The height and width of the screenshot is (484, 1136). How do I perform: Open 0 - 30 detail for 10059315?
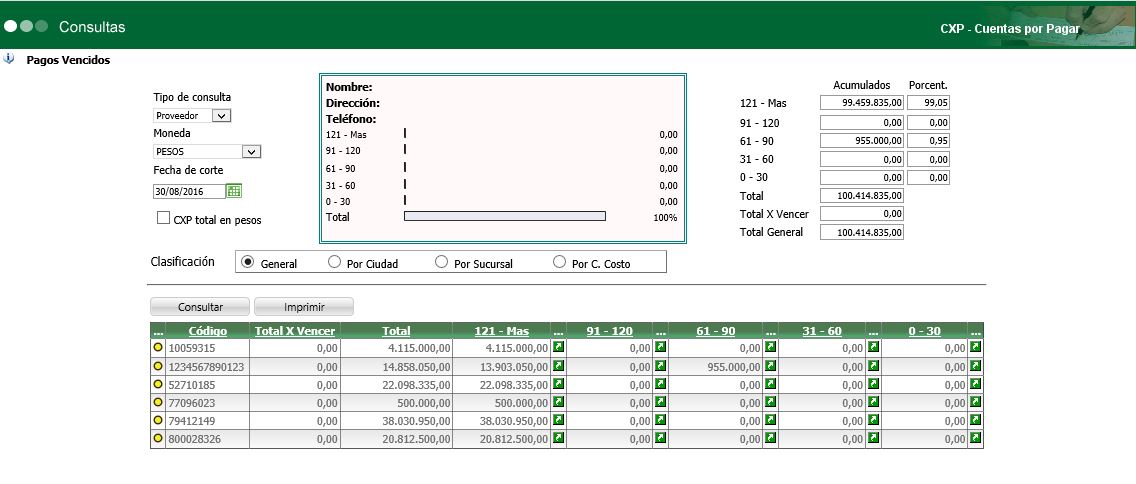pos(976,348)
